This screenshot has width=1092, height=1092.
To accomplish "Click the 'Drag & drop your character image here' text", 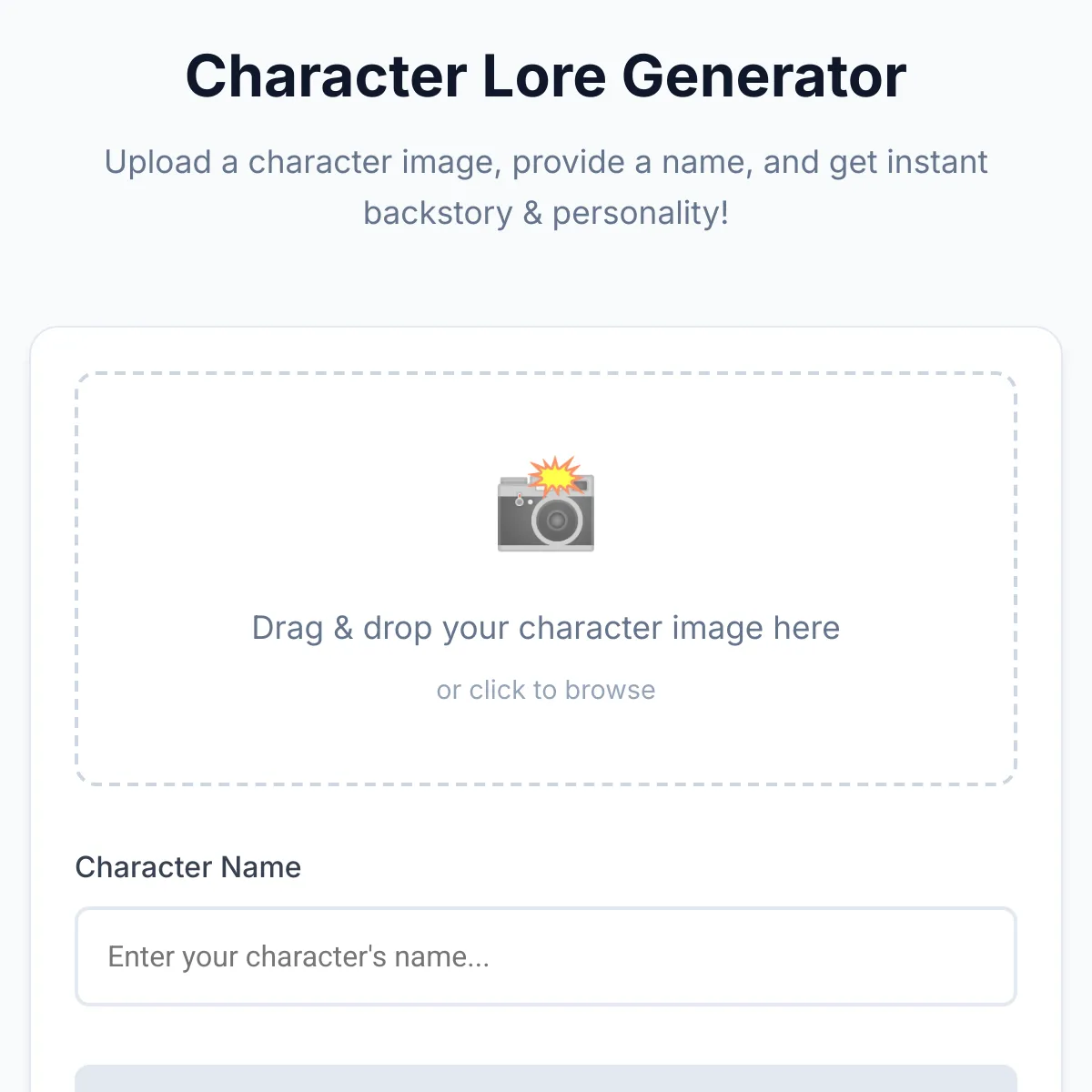I will (x=546, y=628).
